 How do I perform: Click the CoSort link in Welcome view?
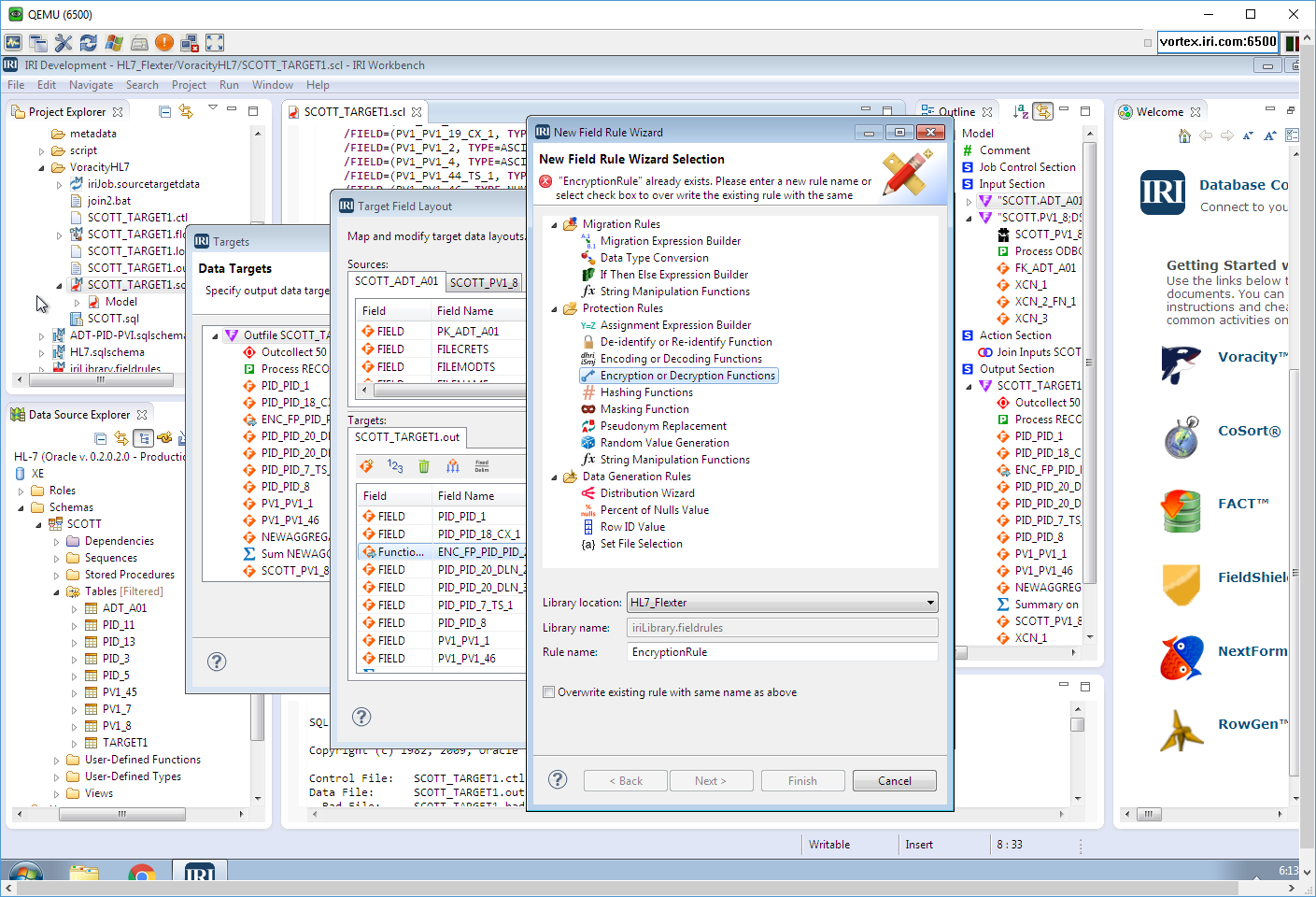coord(1249,431)
